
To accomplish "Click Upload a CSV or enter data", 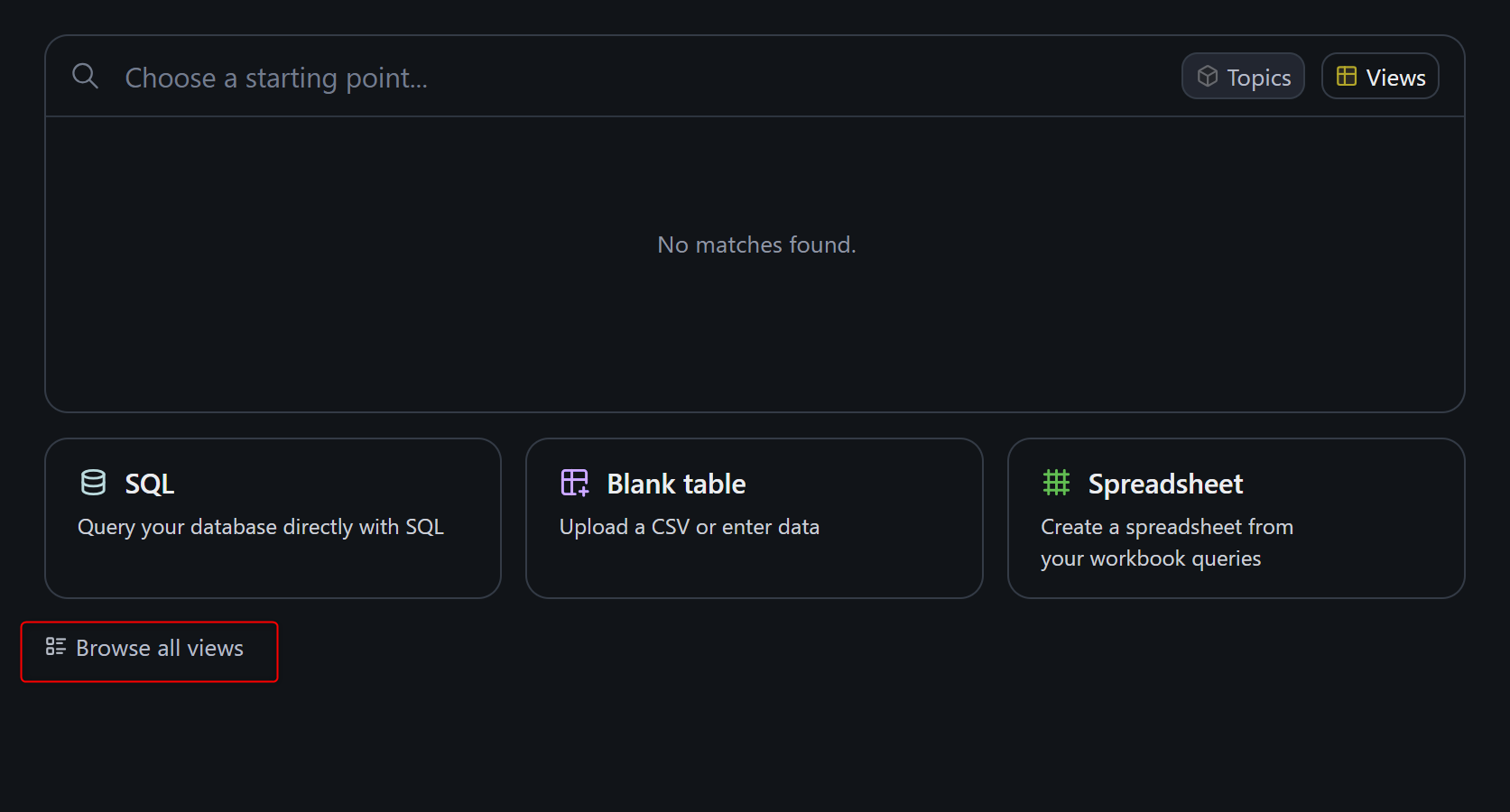I will click(689, 527).
